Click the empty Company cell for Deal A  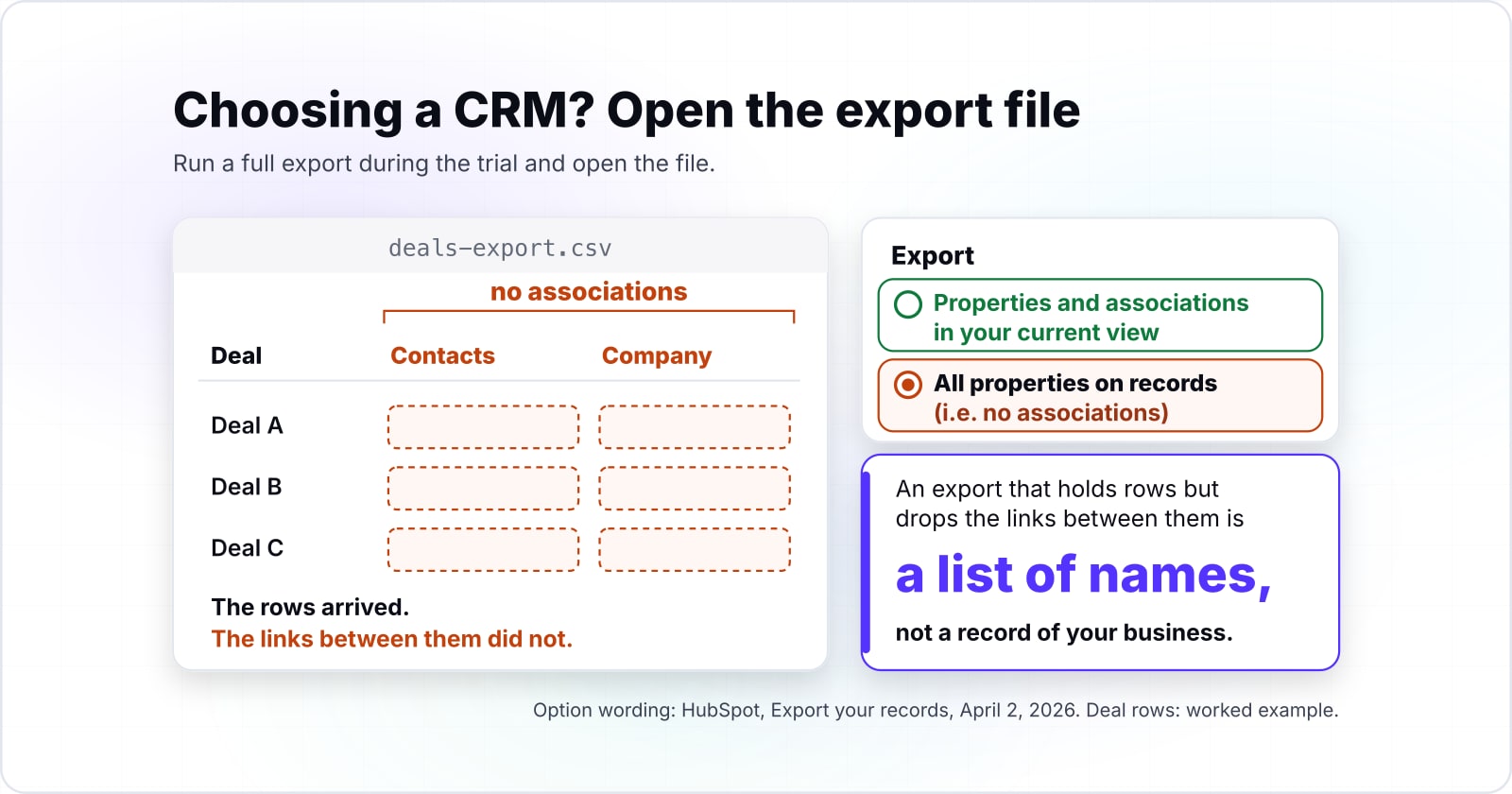click(x=695, y=427)
